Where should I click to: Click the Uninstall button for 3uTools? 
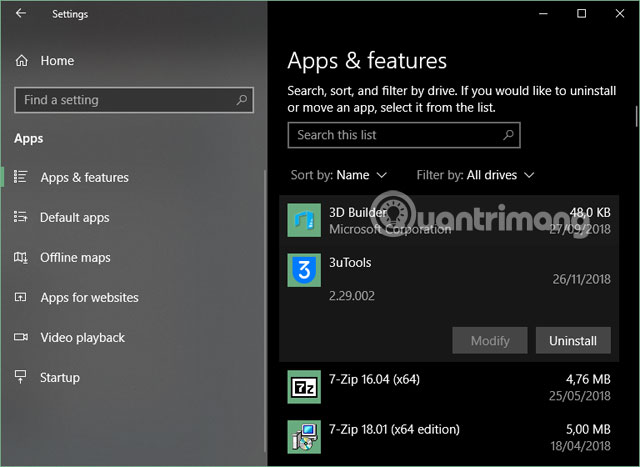(573, 340)
